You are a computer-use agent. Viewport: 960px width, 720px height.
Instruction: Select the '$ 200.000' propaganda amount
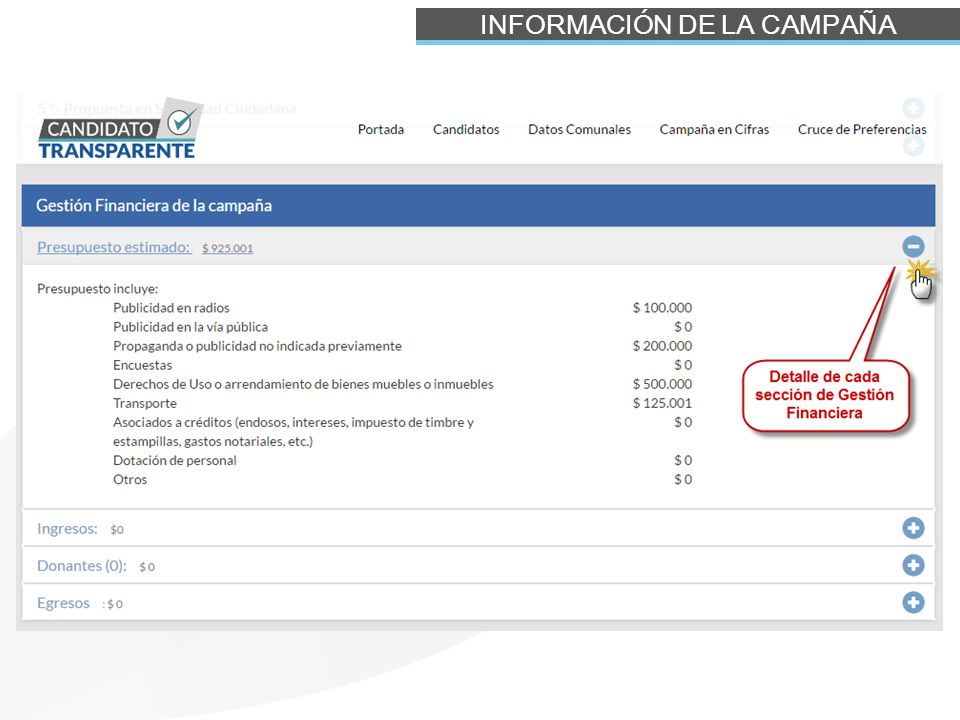(x=662, y=346)
